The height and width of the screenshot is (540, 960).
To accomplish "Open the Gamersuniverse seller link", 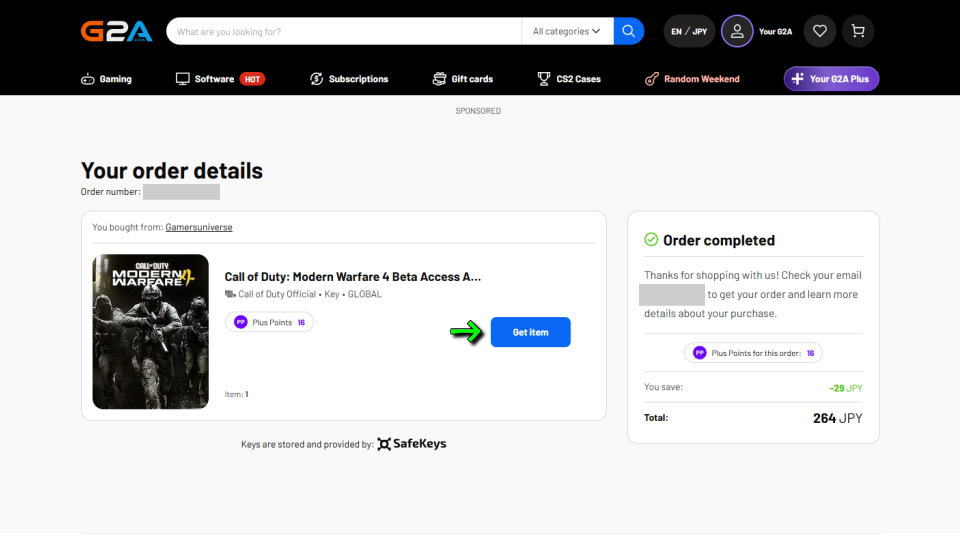I will tap(199, 227).
